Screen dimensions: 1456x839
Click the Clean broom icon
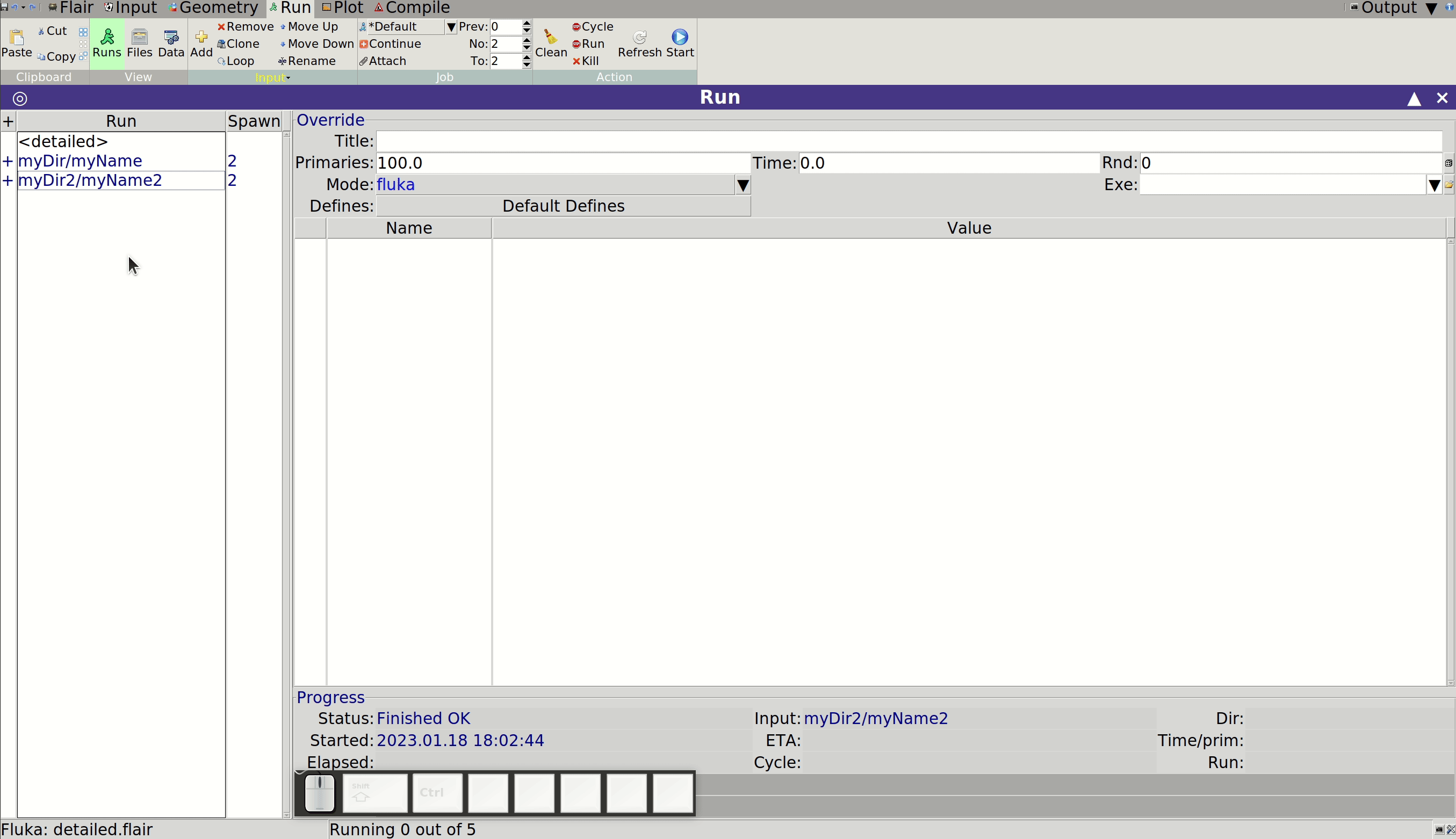(x=551, y=37)
